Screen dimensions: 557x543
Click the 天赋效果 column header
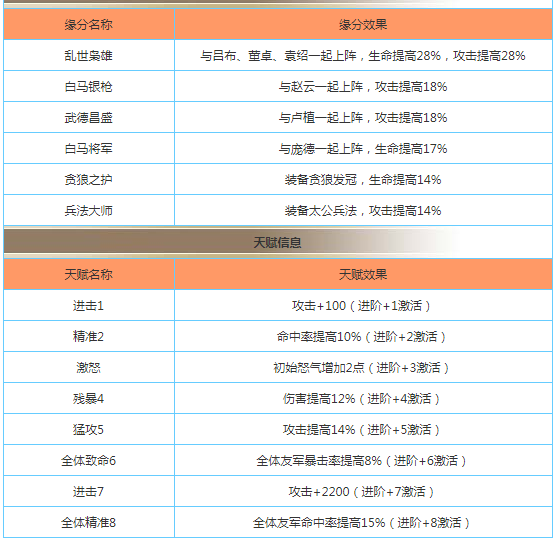363,274
